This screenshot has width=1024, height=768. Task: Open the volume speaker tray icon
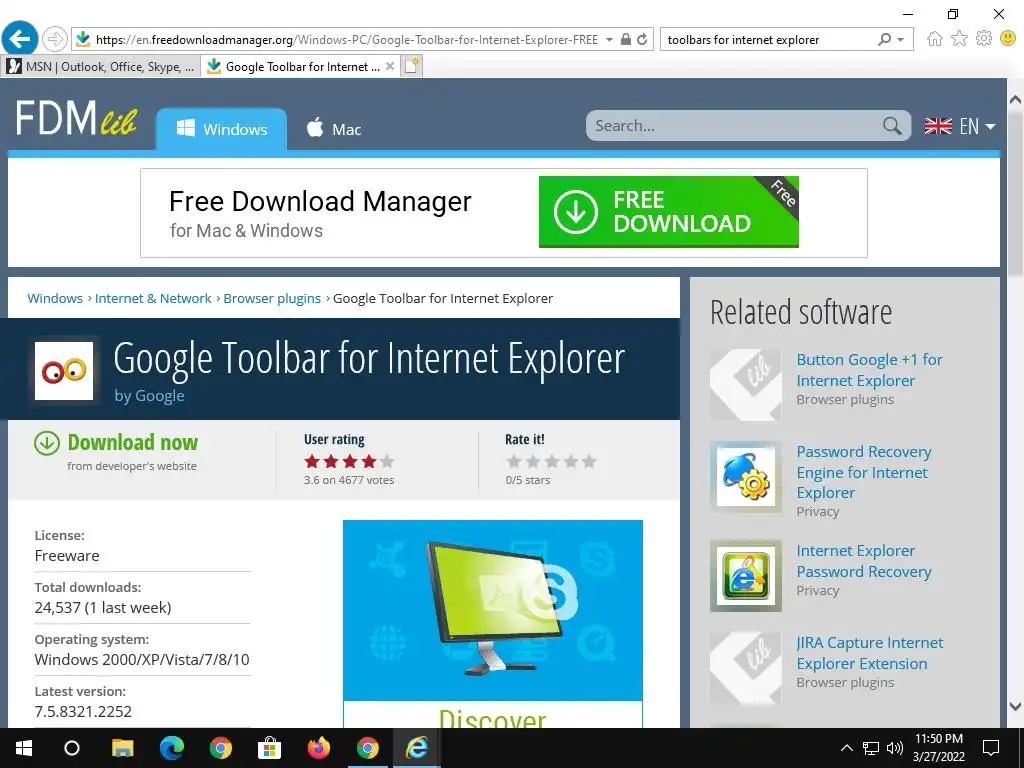point(895,748)
